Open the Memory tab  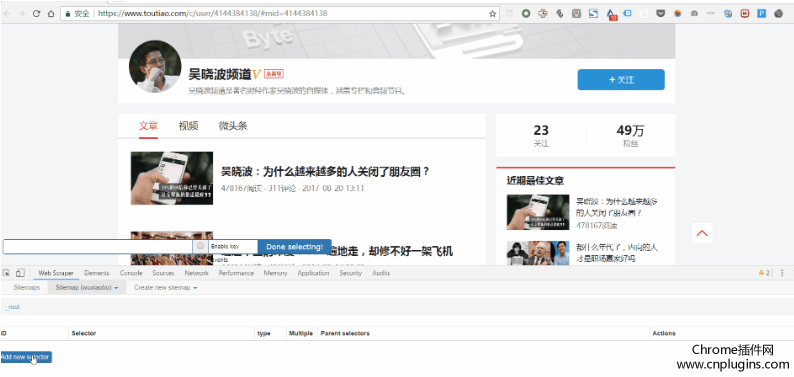pos(275,273)
